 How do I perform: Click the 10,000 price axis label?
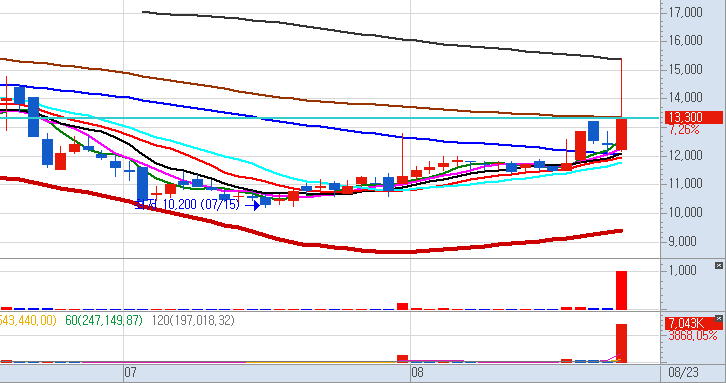click(685, 213)
